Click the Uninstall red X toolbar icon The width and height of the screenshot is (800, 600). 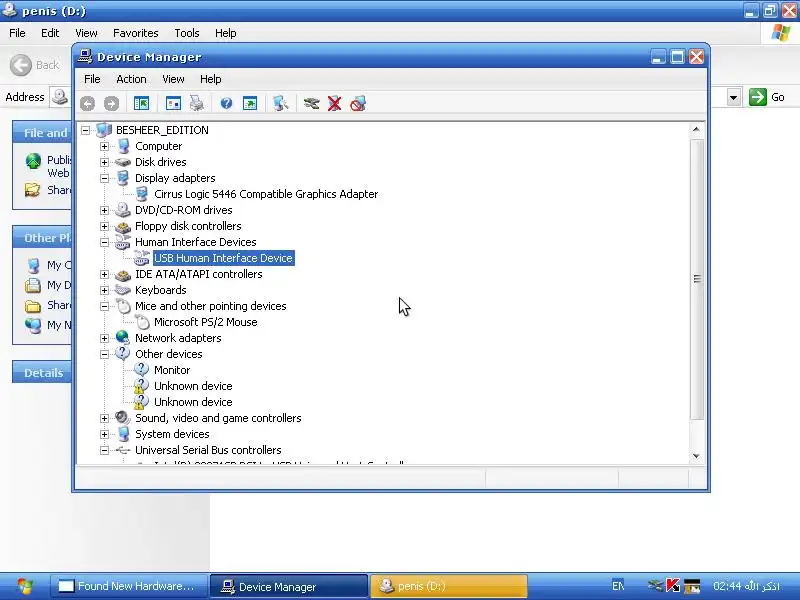click(x=335, y=104)
